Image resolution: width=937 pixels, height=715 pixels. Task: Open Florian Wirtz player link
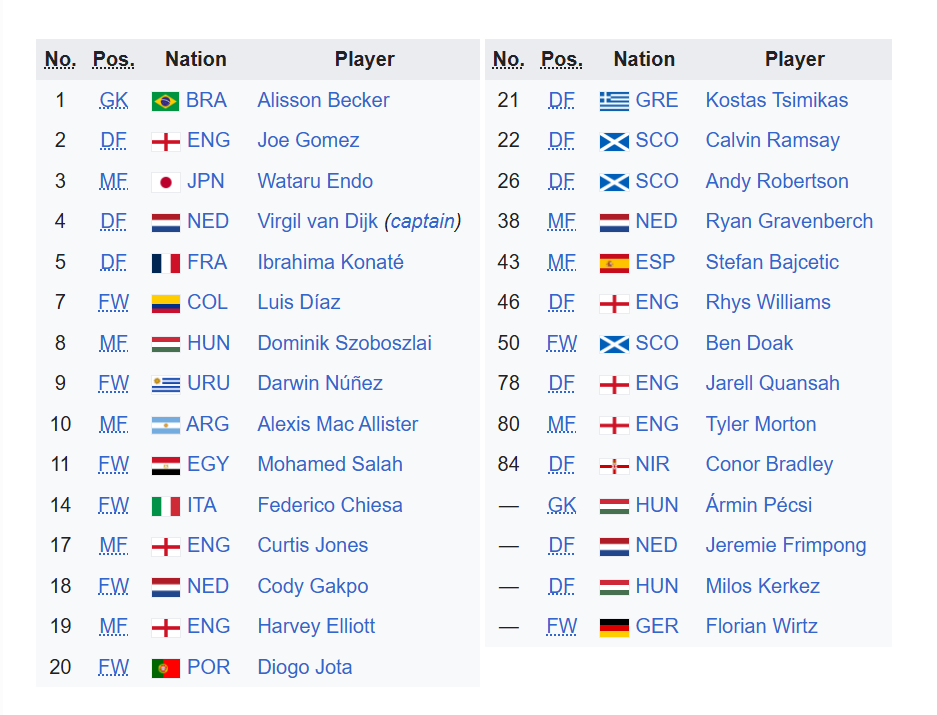[x=761, y=626]
